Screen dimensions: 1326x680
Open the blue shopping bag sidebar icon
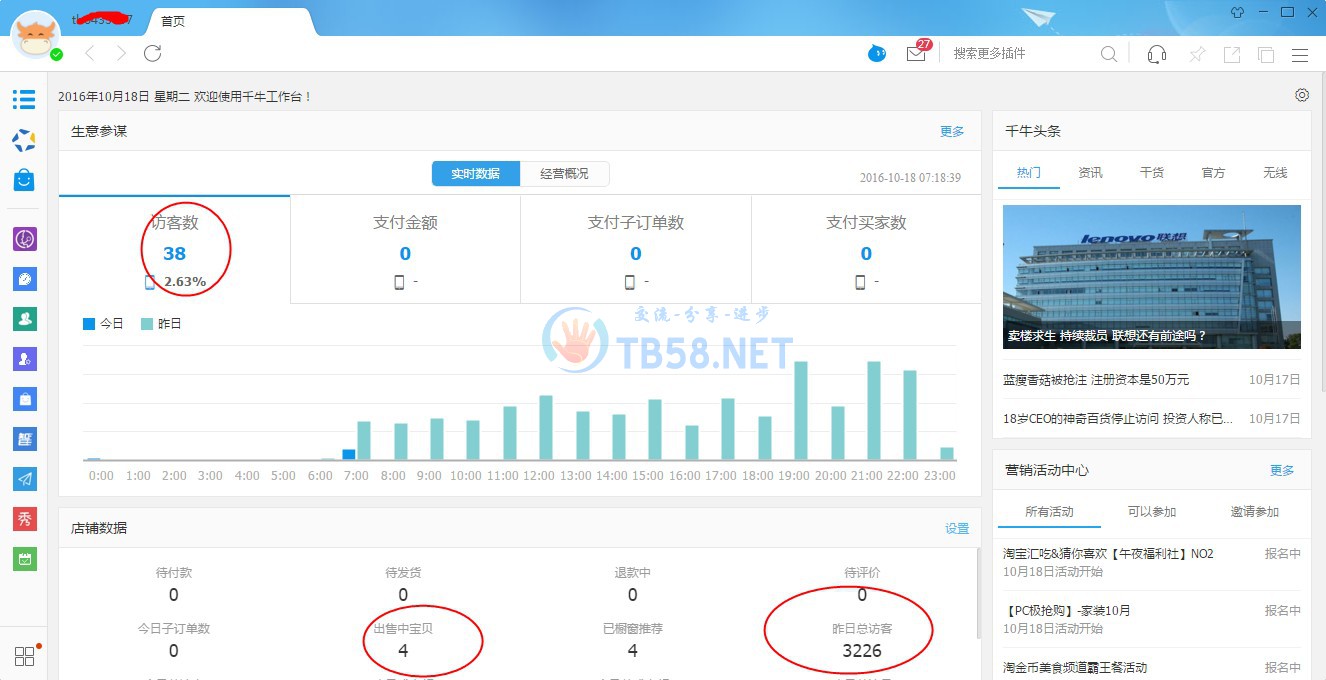pyautogui.click(x=24, y=179)
